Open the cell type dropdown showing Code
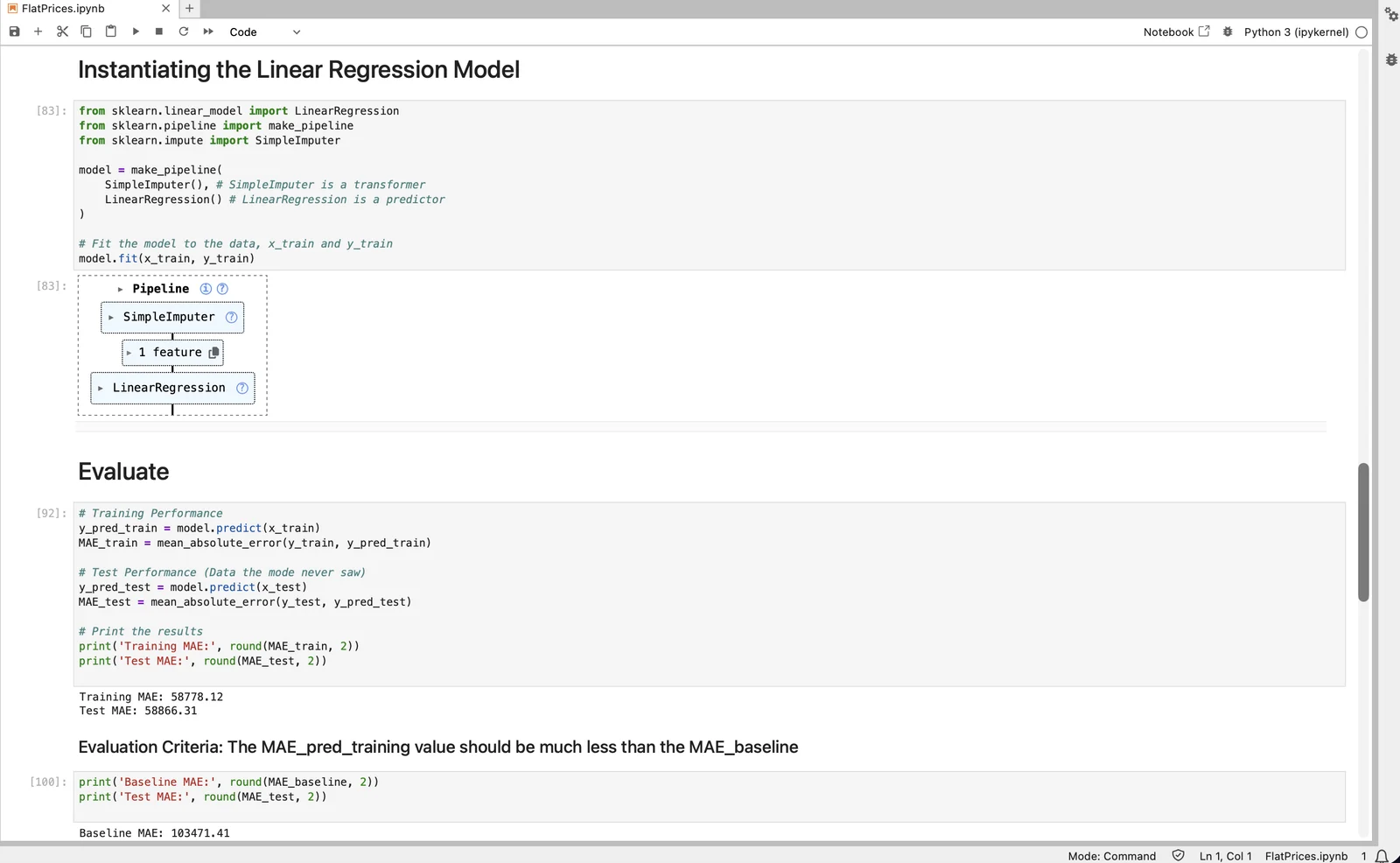The height and width of the screenshot is (863, 1400). pyautogui.click(x=264, y=32)
